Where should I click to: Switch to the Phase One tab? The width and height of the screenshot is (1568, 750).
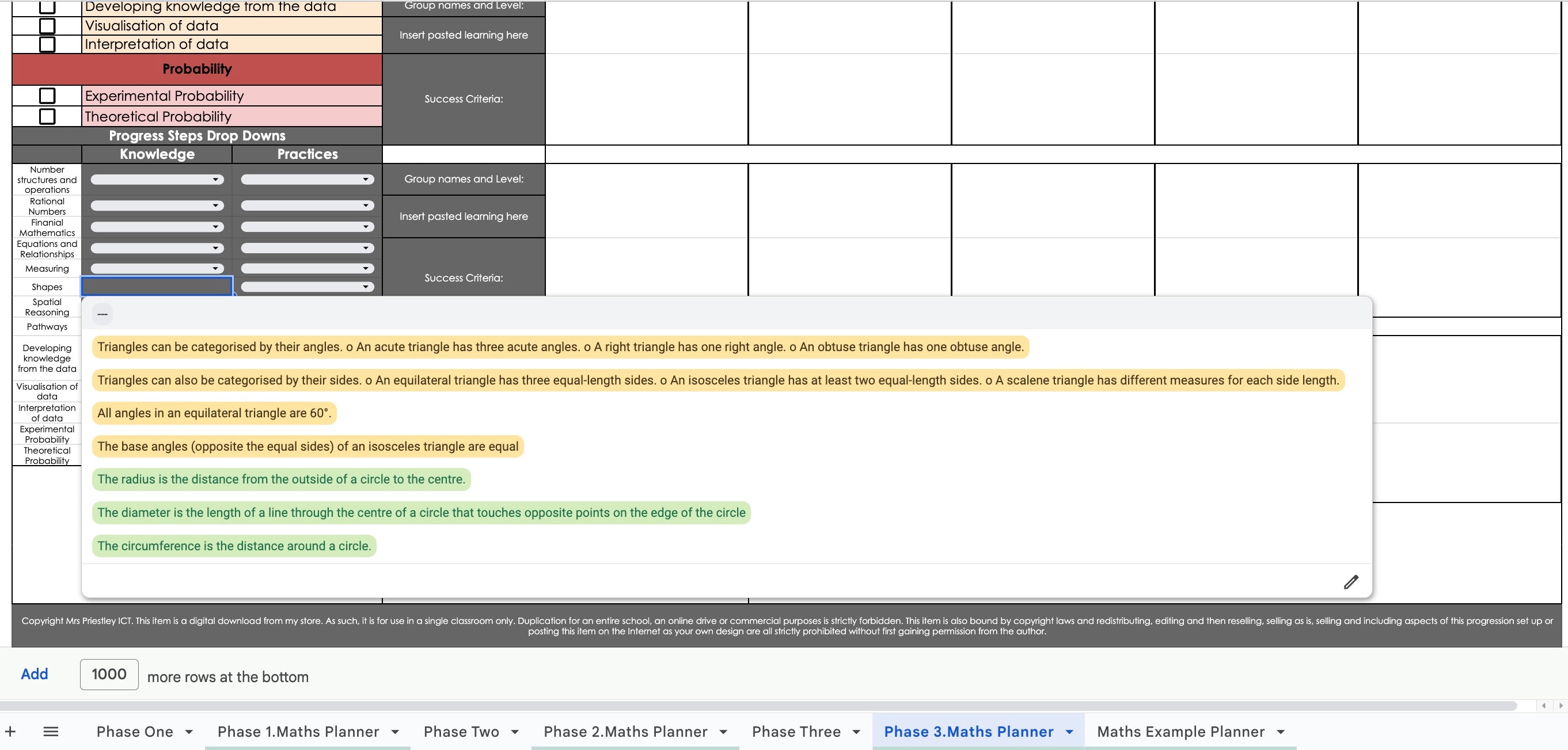[x=135, y=731]
